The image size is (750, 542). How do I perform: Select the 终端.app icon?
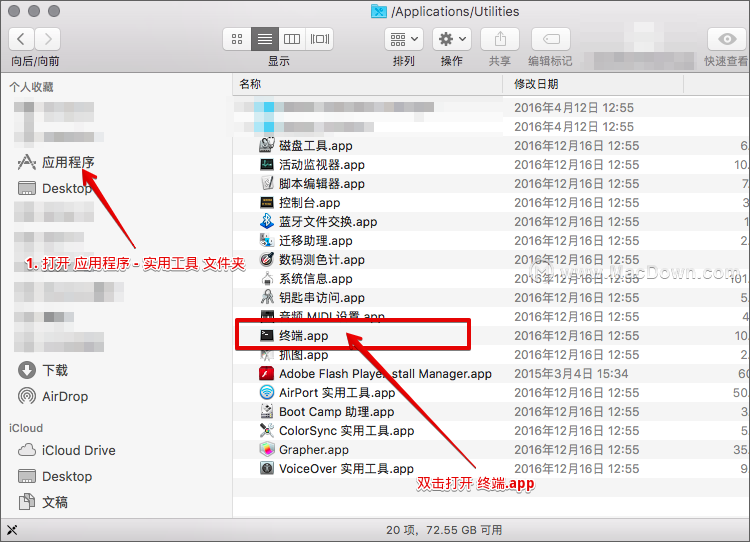point(267,335)
